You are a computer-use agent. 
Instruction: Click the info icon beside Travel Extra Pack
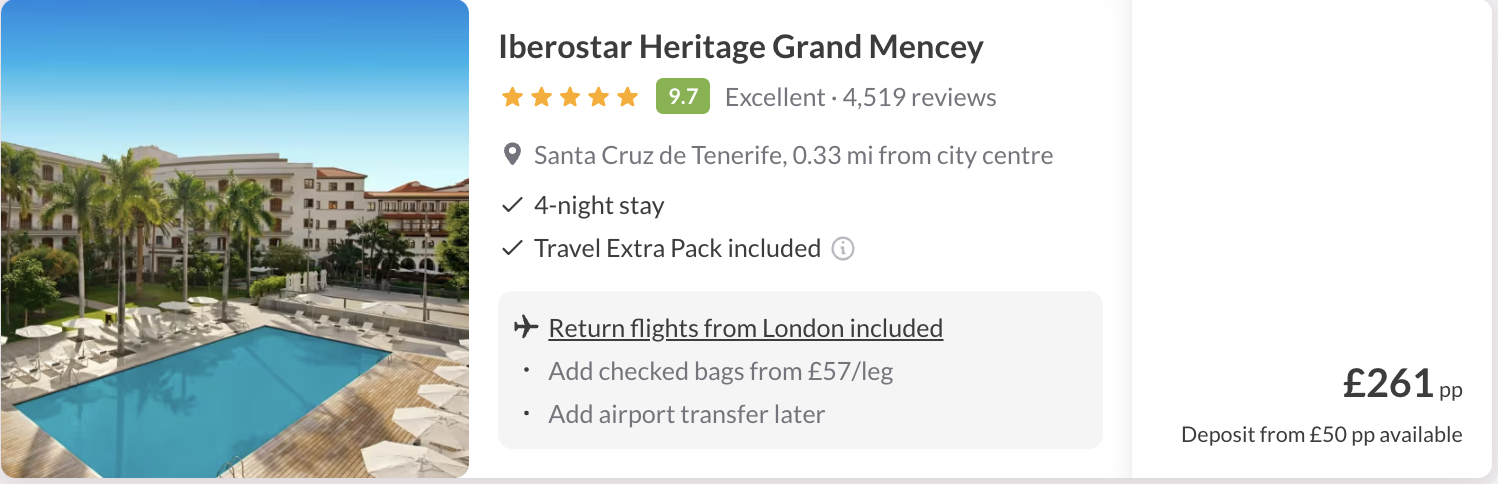pyautogui.click(x=843, y=249)
